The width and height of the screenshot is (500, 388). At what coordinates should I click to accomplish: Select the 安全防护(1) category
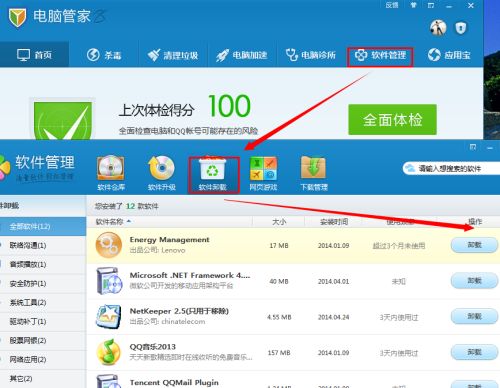[43, 284]
